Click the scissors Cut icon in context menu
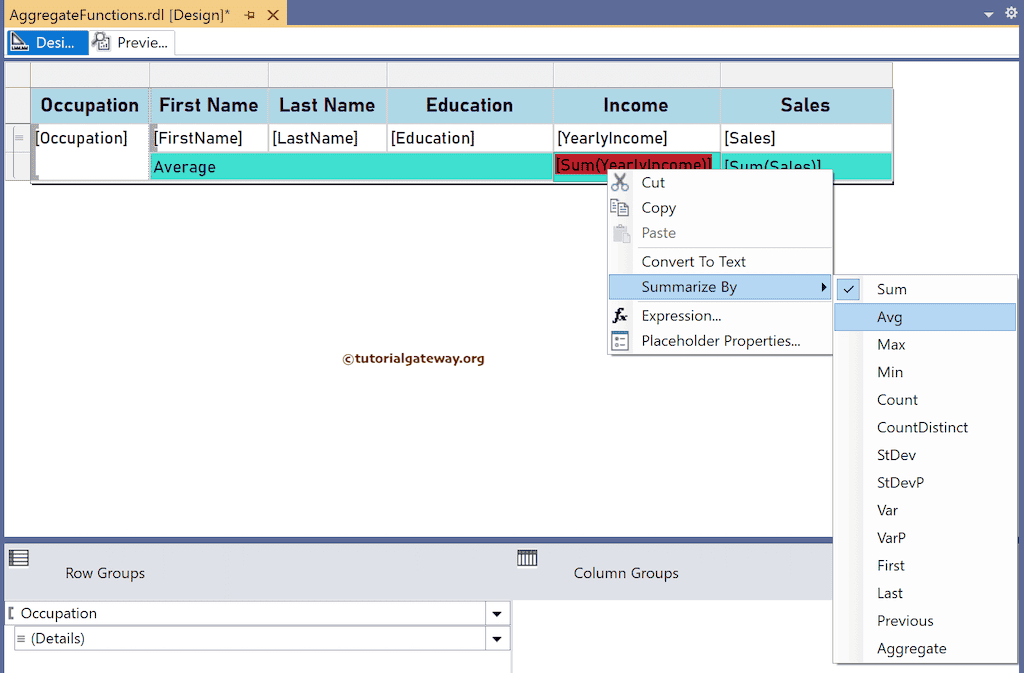 (x=621, y=183)
